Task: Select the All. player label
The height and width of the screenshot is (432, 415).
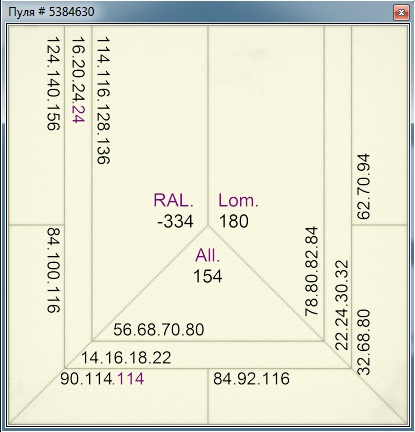Action: pos(208,255)
